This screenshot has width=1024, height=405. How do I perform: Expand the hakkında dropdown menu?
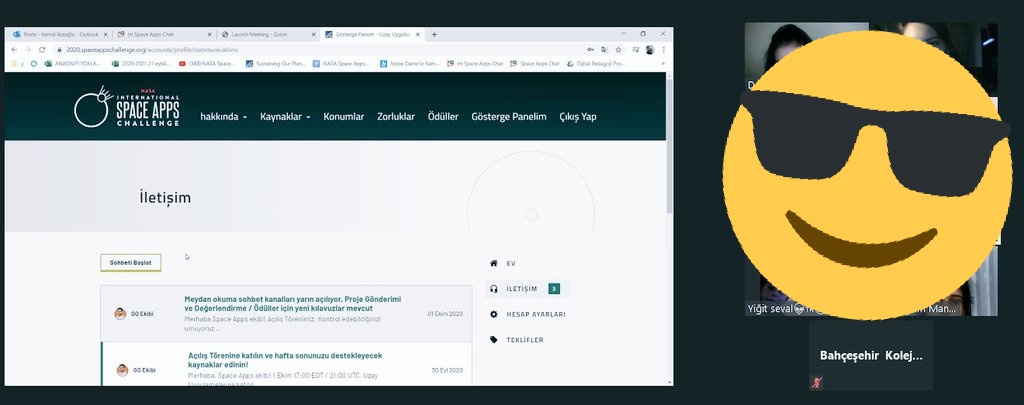[223, 117]
